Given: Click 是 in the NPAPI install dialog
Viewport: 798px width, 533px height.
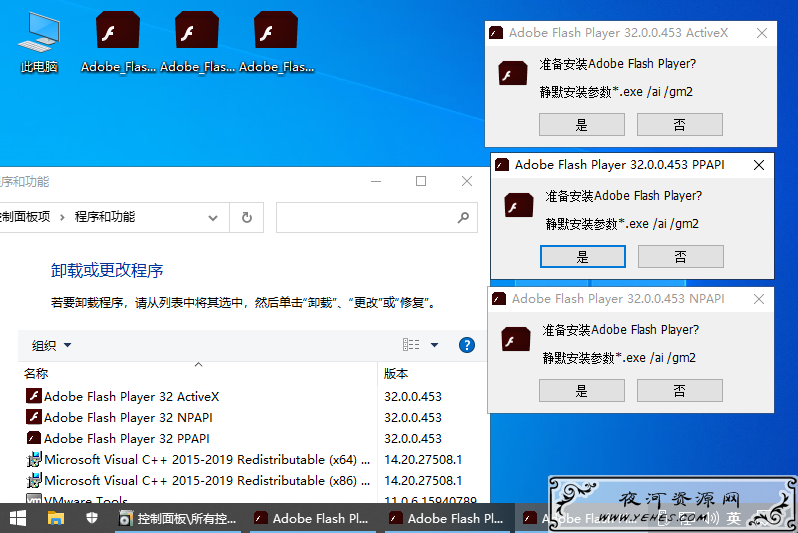Looking at the screenshot, I should click(x=582, y=390).
